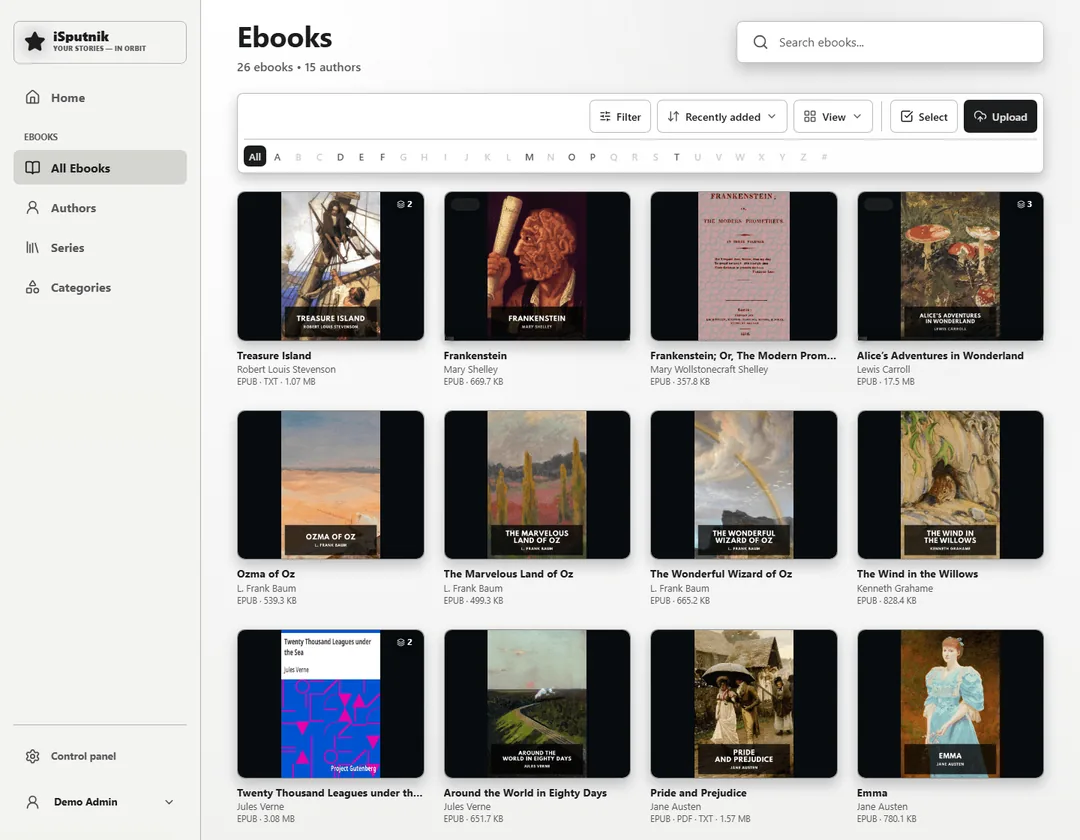
Task: Filter ebooks by letter E
Action: (361, 157)
